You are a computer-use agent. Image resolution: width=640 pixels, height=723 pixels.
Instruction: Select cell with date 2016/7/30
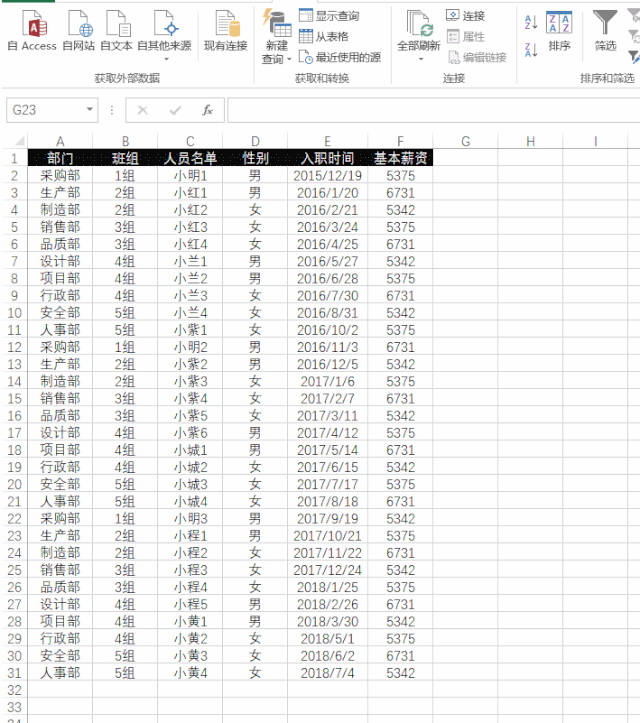click(327, 296)
